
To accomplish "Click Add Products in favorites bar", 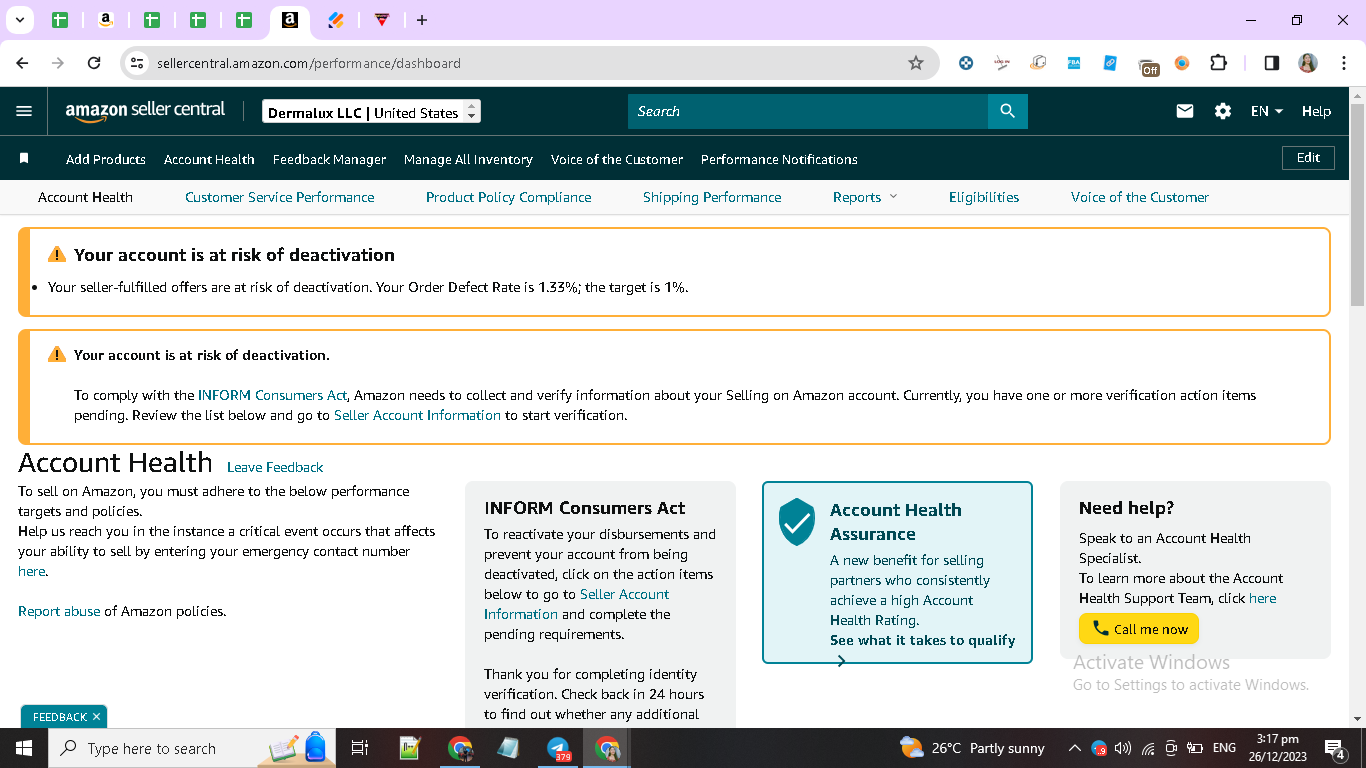I will point(106,159).
